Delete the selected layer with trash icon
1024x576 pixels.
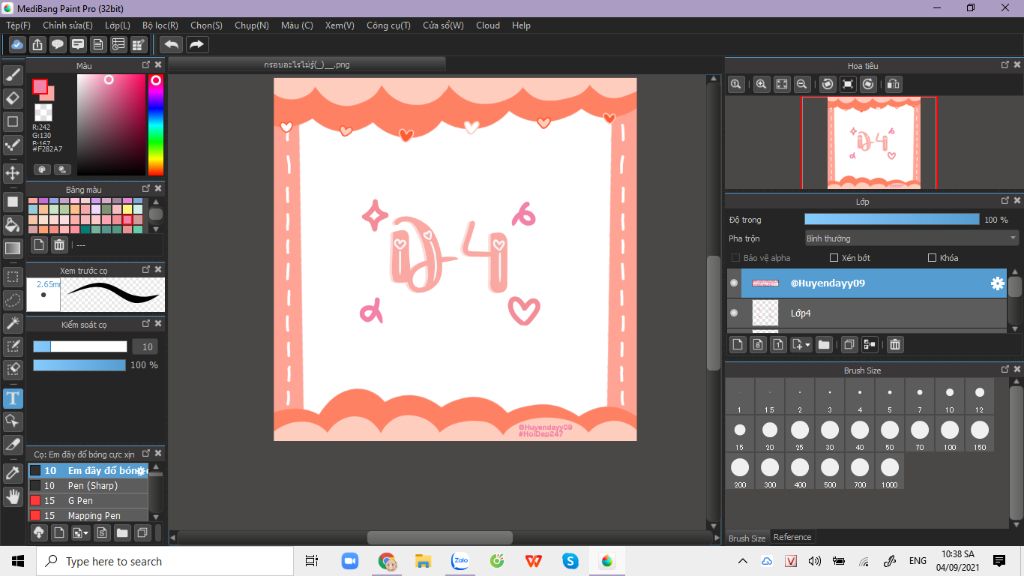click(x=895, y=345)
